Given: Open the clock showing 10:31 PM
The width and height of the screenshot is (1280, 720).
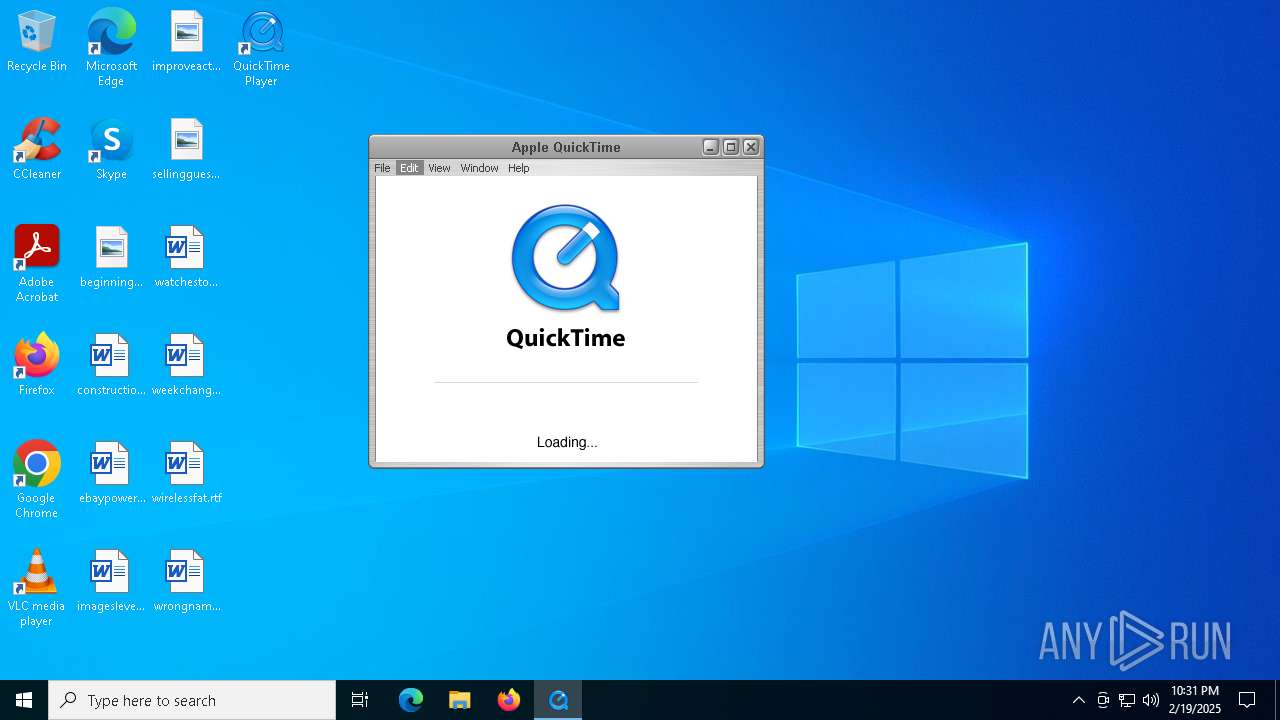Looking at the screenshot, I should click(1195, 700).
